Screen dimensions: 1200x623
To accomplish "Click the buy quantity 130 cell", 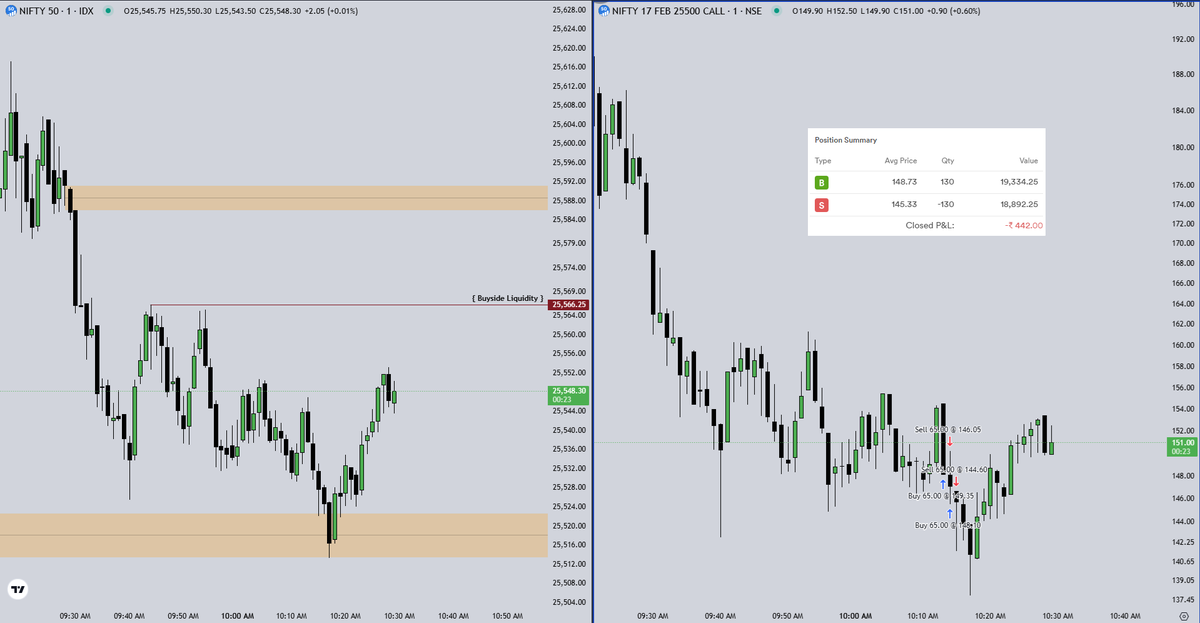I will [948, 183].
